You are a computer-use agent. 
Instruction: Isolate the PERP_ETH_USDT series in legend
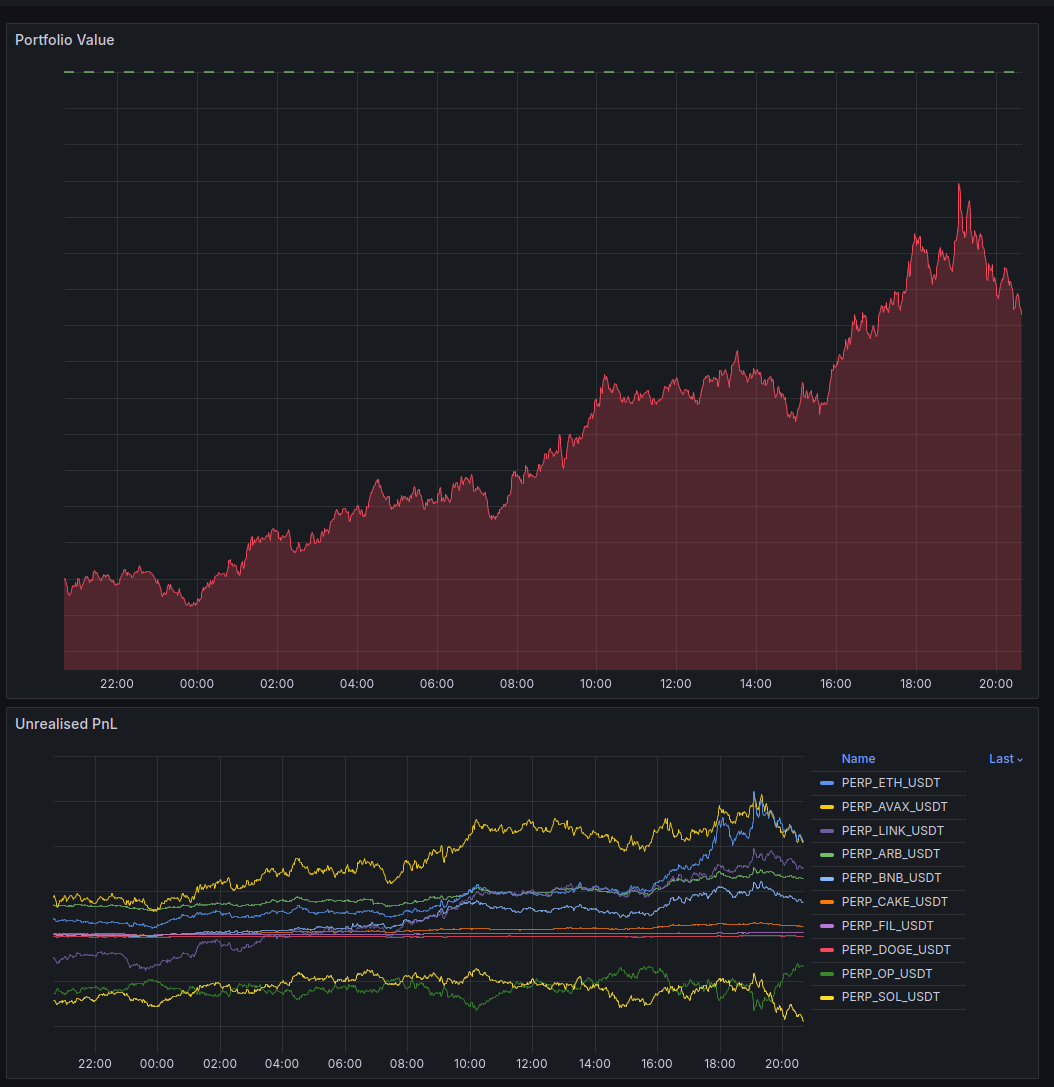[x=890, y=783]
